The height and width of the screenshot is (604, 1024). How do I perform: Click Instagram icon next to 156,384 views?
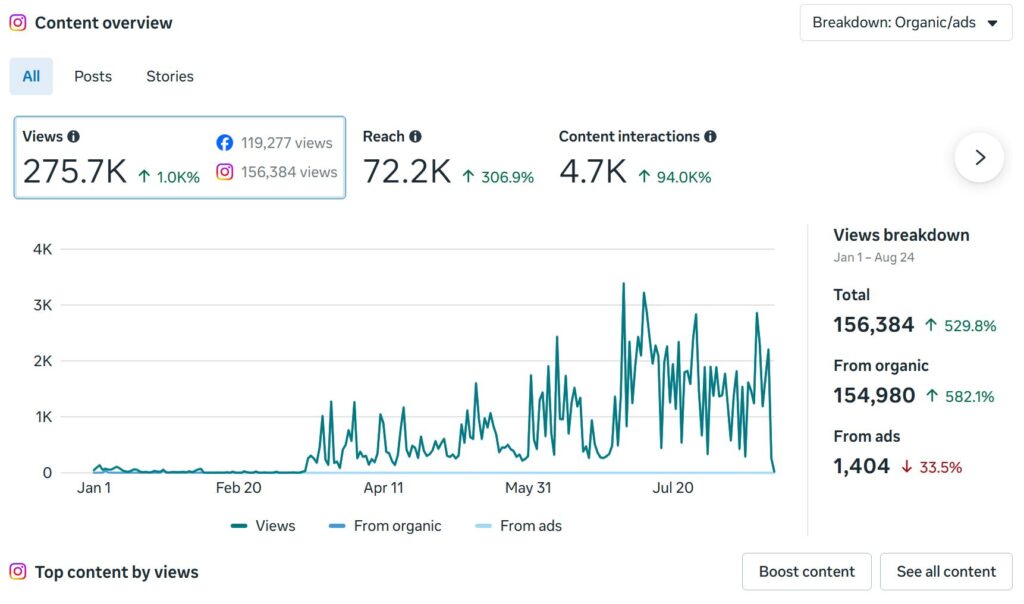coord(225,172)
